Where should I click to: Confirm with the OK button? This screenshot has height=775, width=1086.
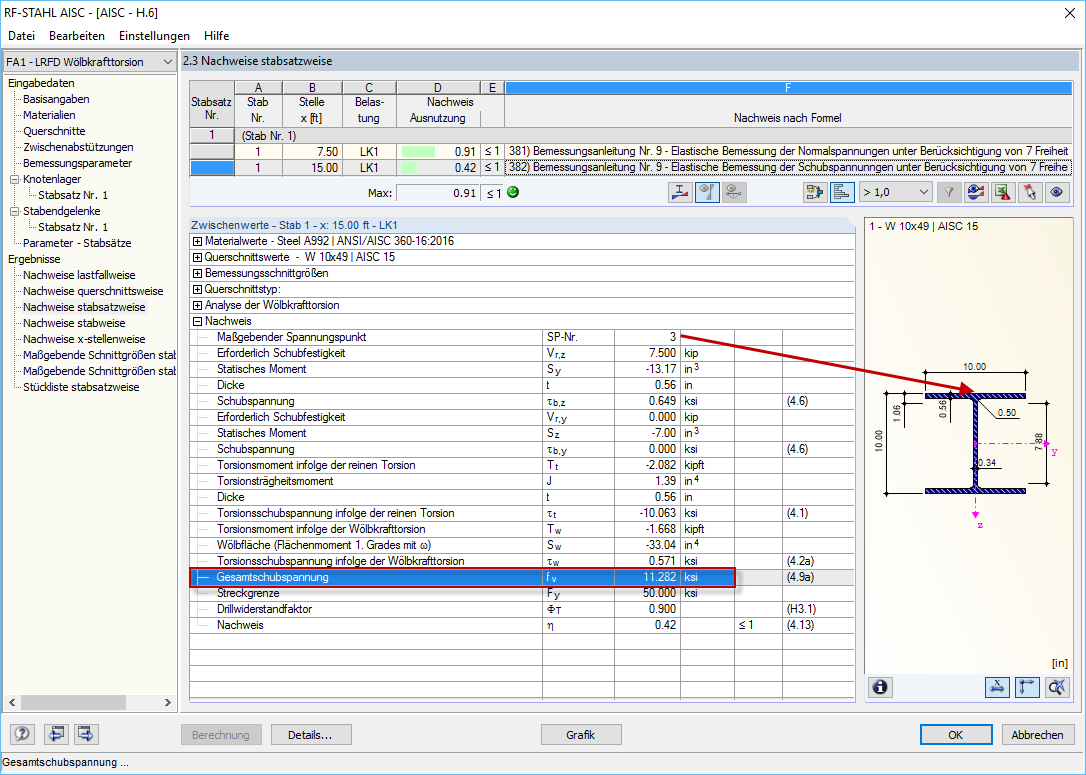[x=956, y=735]
